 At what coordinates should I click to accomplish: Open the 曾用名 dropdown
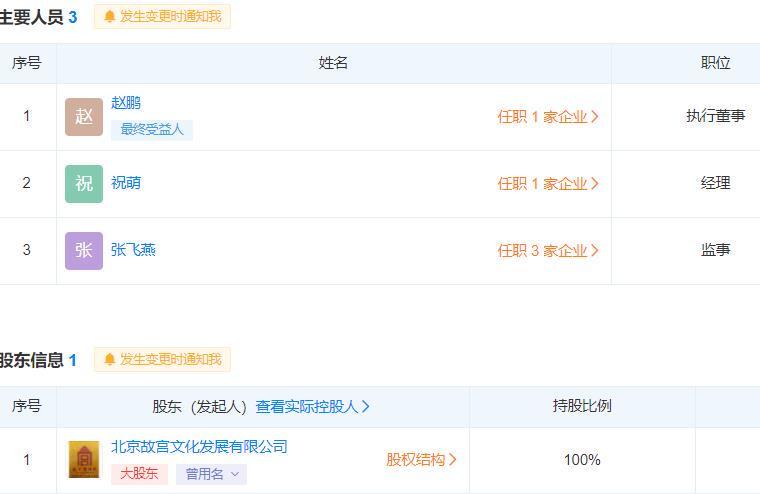211,474
